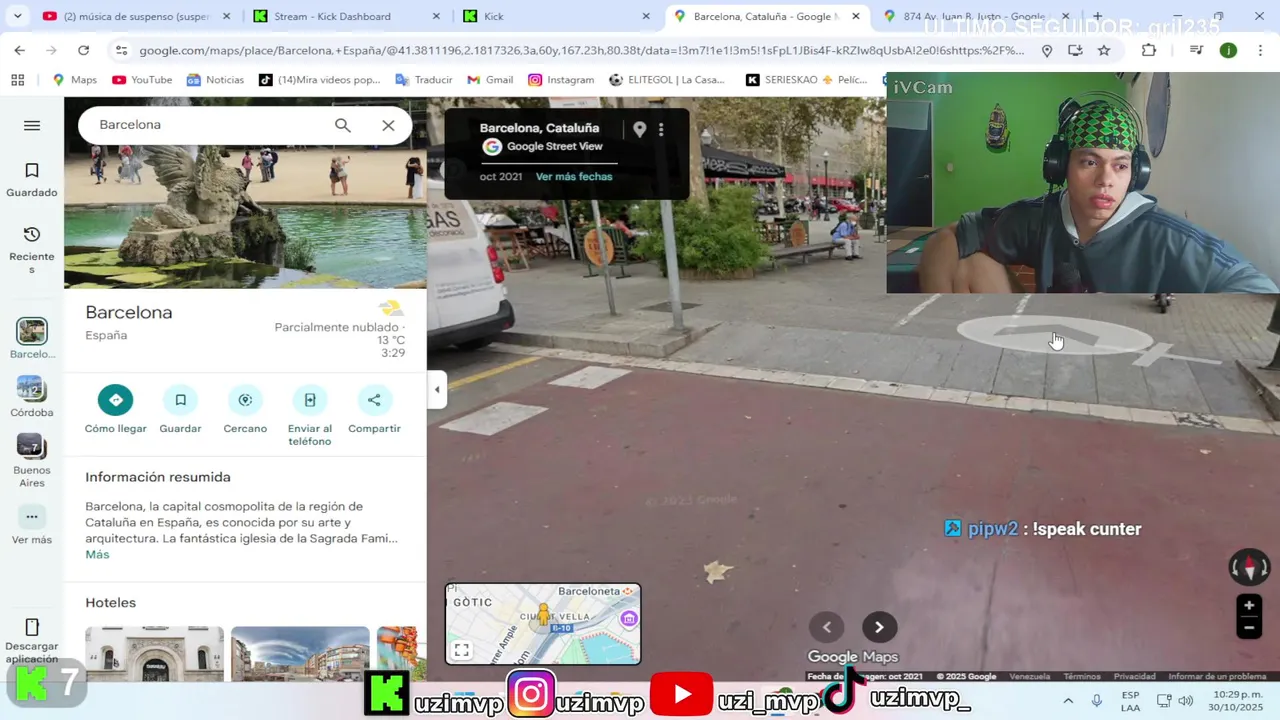Open the second hotel photo thumbnail
Viewport: 1280px width, 720px height.
[300, 654]
